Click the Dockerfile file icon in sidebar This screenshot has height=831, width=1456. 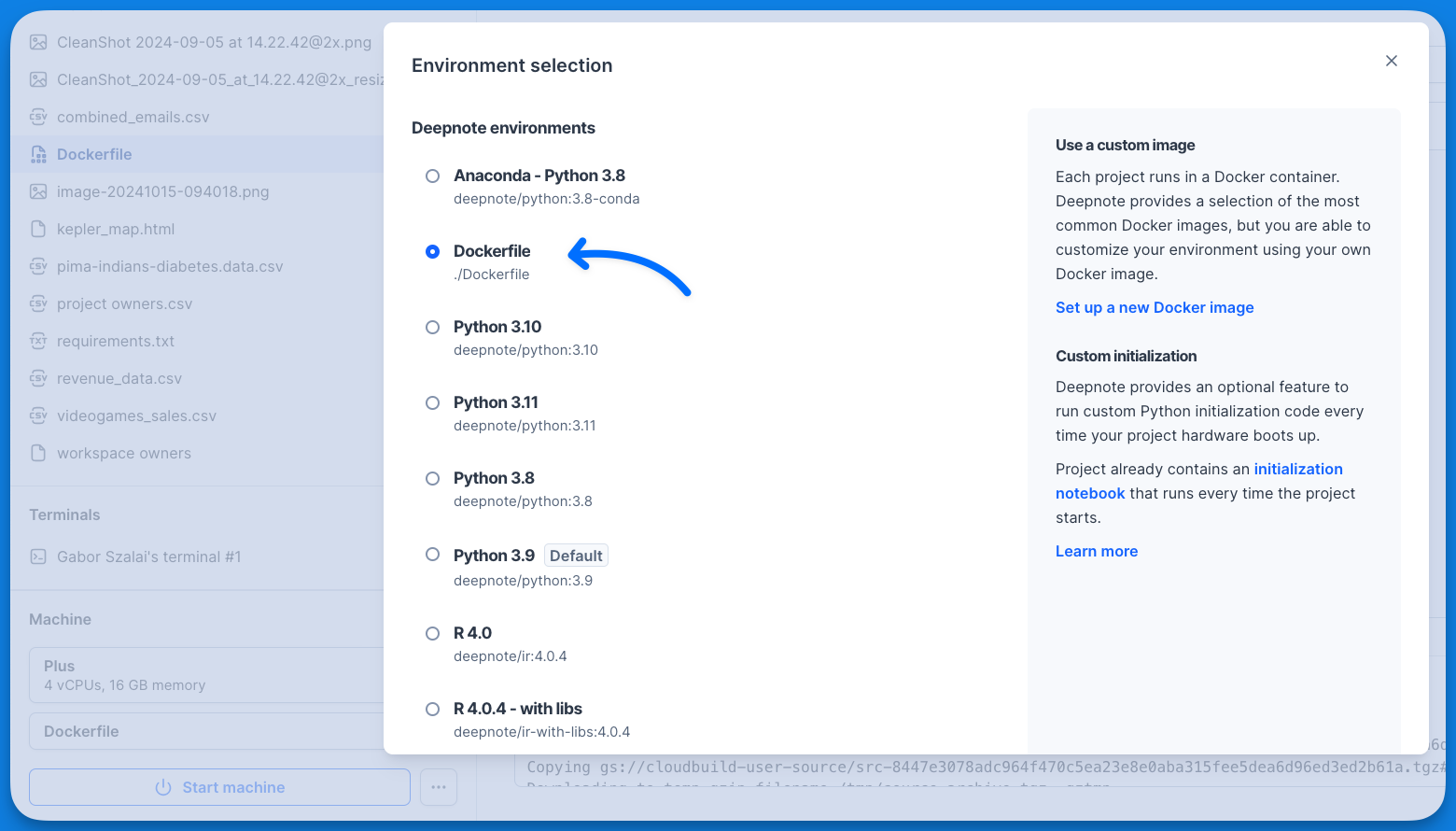pos(38,154)
